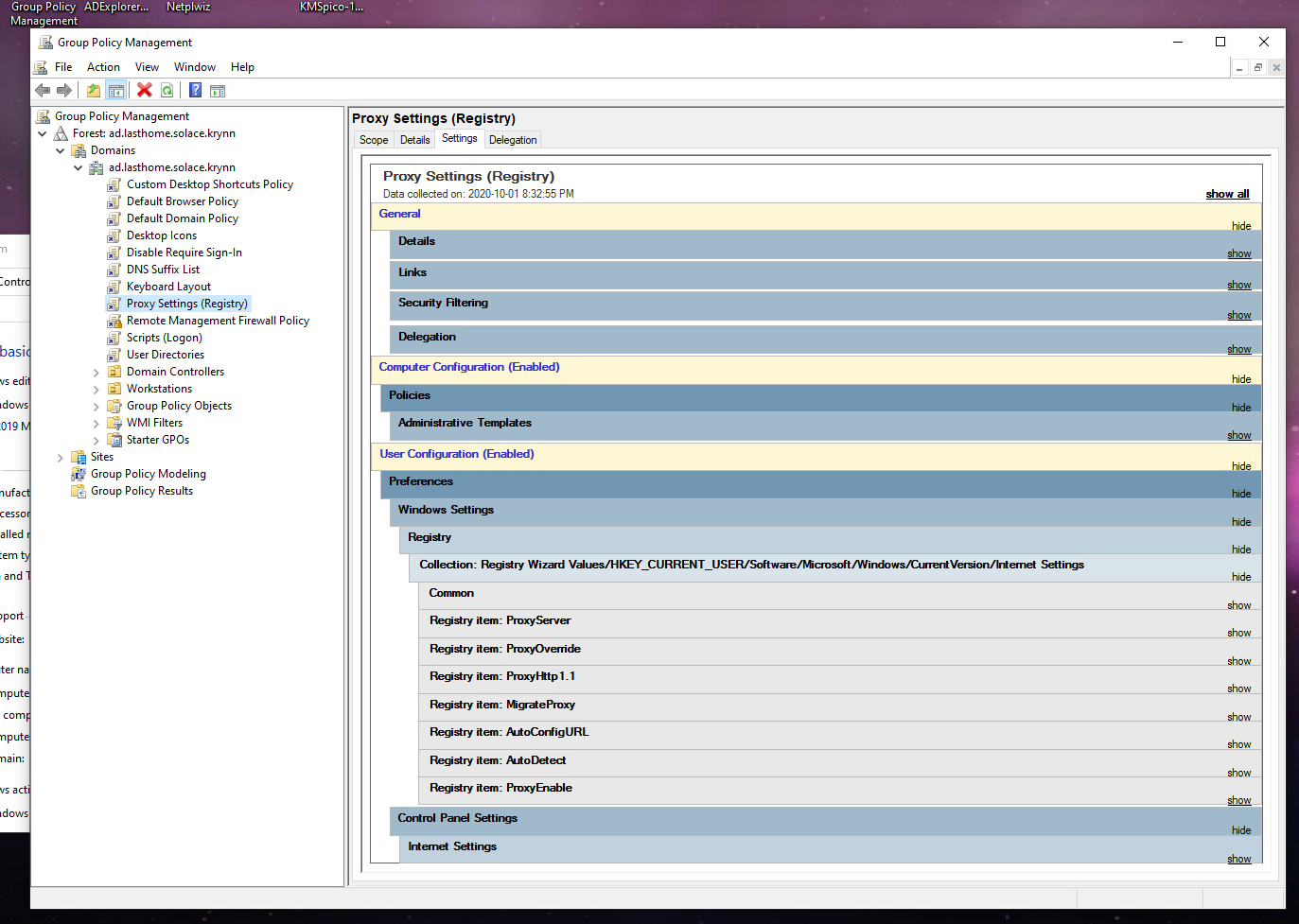
Task: Open Help via blue question mark icon
Action: [x=195, y=90]
